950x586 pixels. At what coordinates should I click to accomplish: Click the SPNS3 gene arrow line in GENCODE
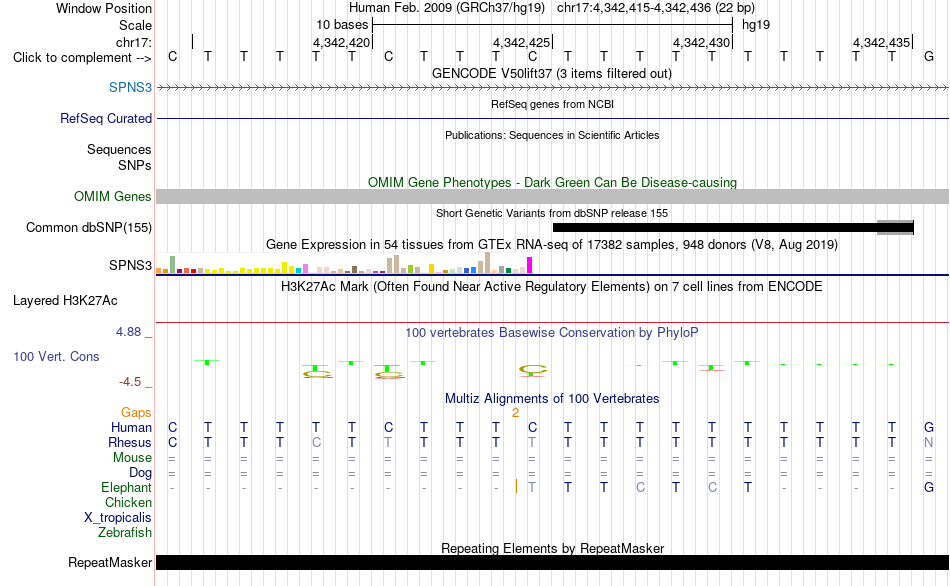(x=552, y=88)
